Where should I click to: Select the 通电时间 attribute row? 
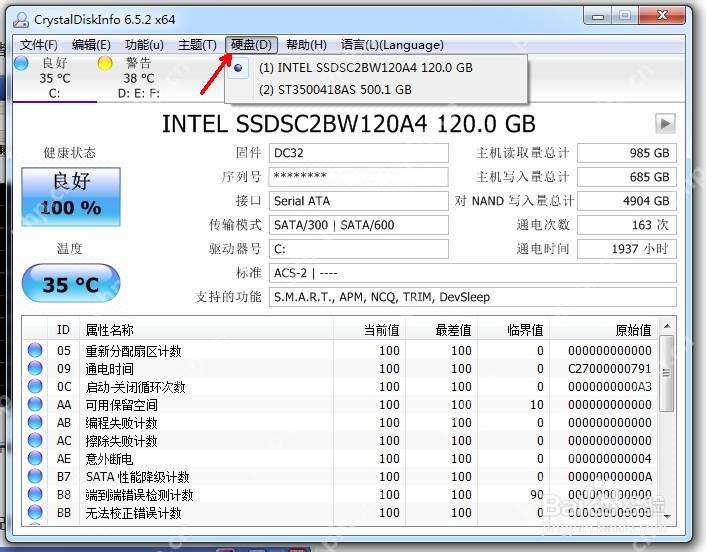[x=340, y=368]
